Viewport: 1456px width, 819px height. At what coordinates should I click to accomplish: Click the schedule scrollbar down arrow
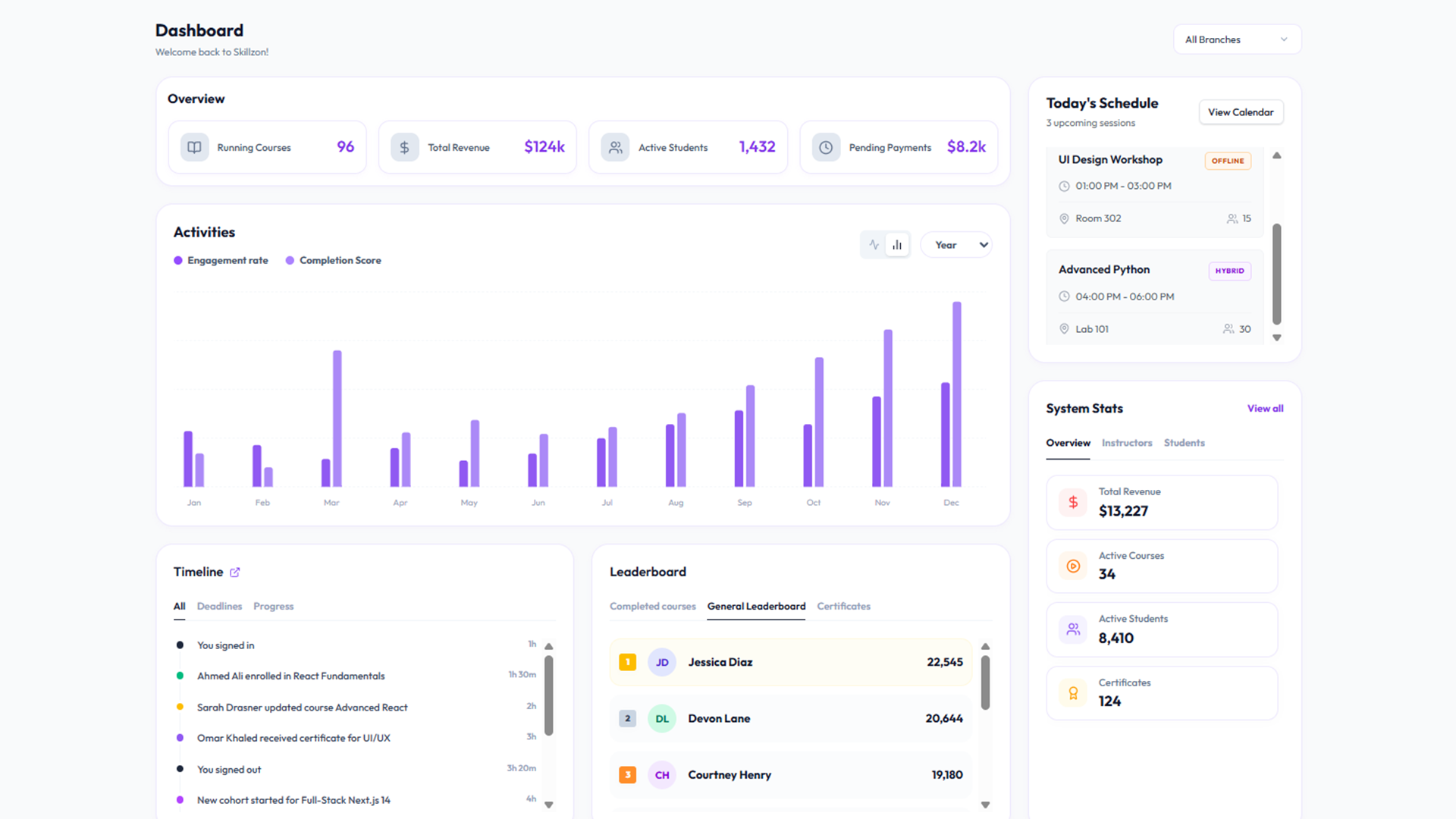1277,338
